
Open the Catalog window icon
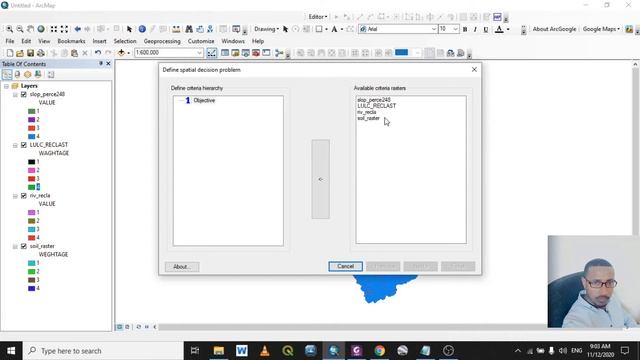click(x=235, y=53)
